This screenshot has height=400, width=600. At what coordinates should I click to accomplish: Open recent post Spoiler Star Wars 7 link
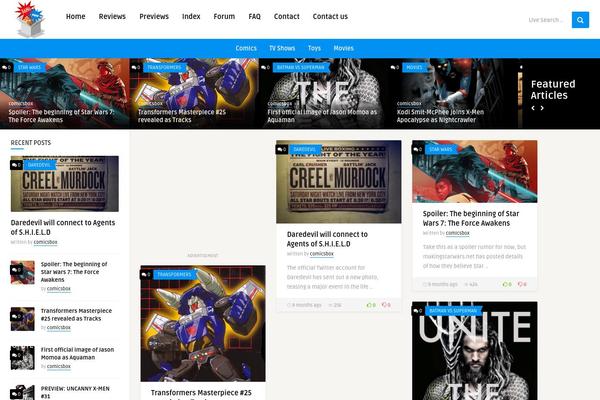click(x=74, y=272)
